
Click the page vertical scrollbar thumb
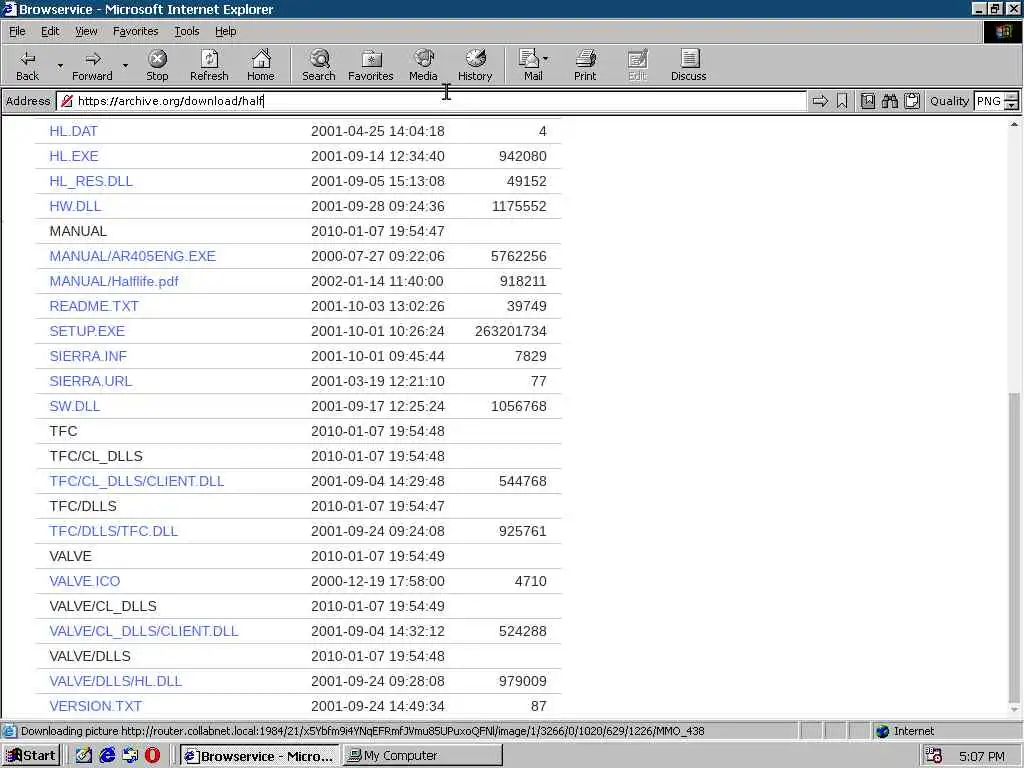coord(1014,547)
